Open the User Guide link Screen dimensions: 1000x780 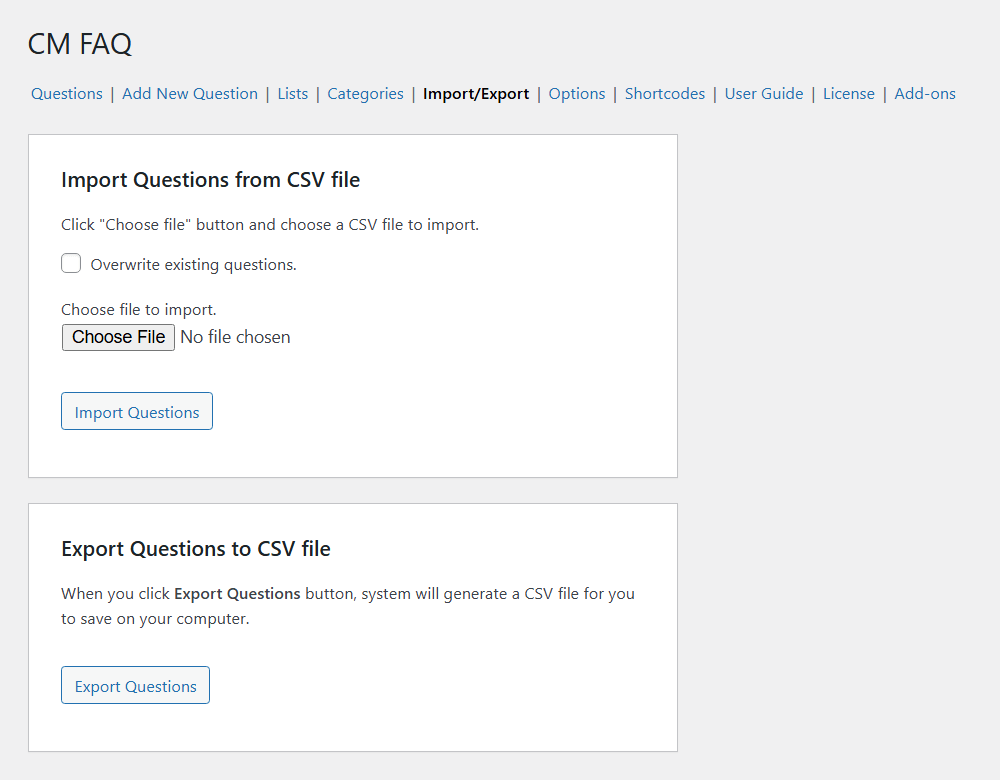pos(764,94)
